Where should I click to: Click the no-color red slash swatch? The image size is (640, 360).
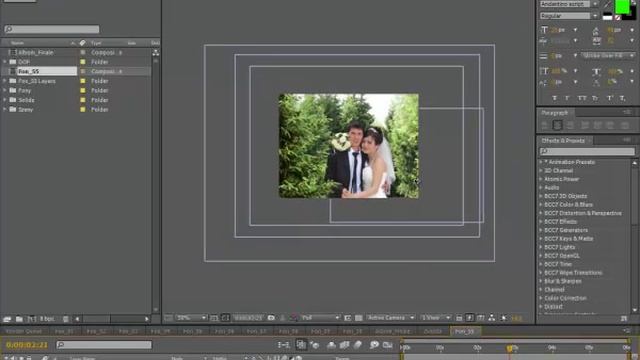pyautogui.click(x=617, y=18)
